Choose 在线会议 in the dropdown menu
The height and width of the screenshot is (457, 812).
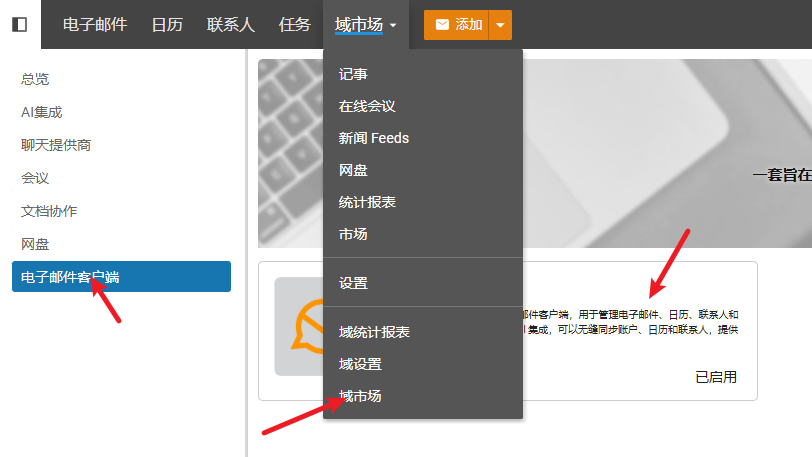[x=368, y=106]
